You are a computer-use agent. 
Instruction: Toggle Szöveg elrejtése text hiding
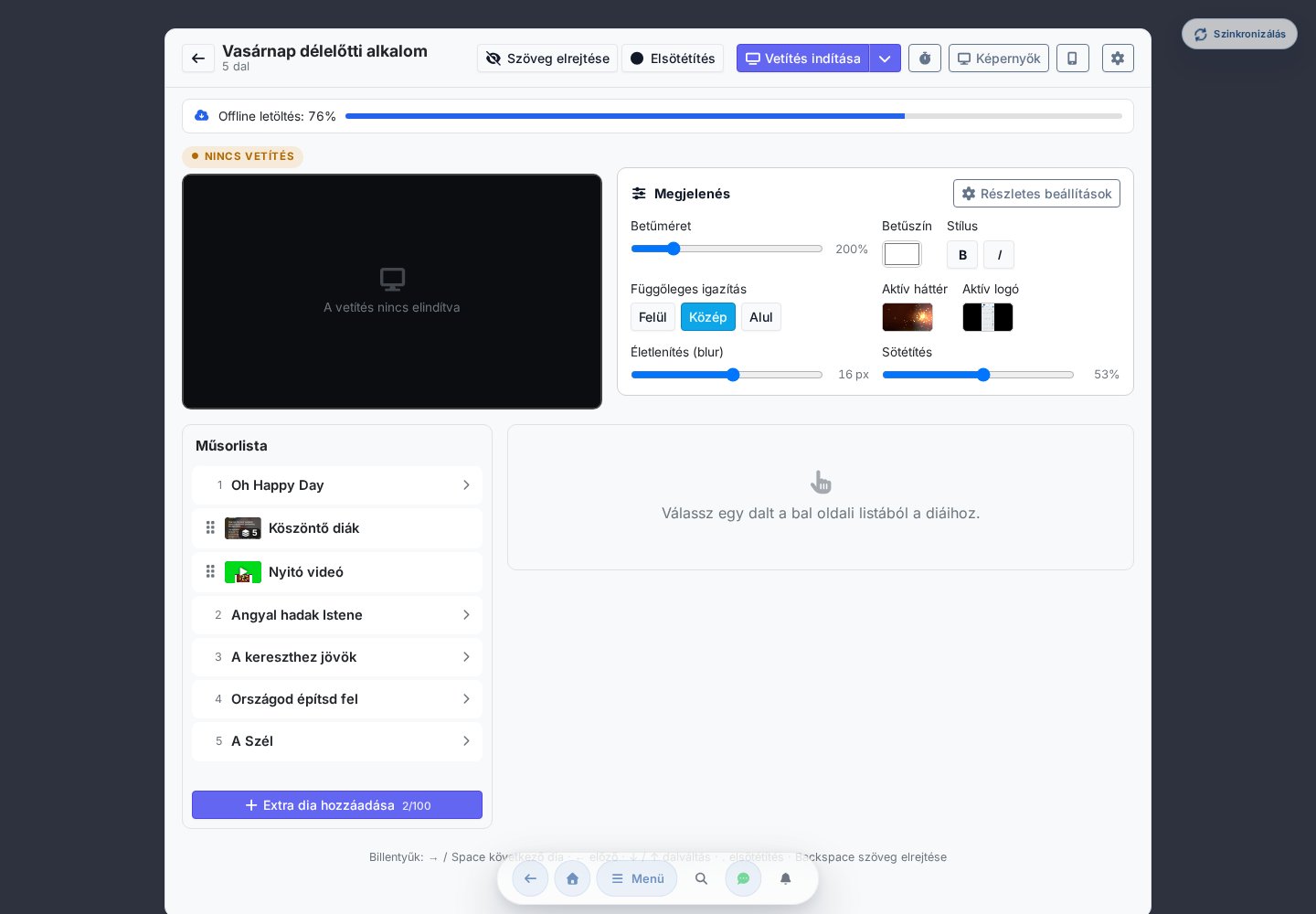[x=547, y=58]
